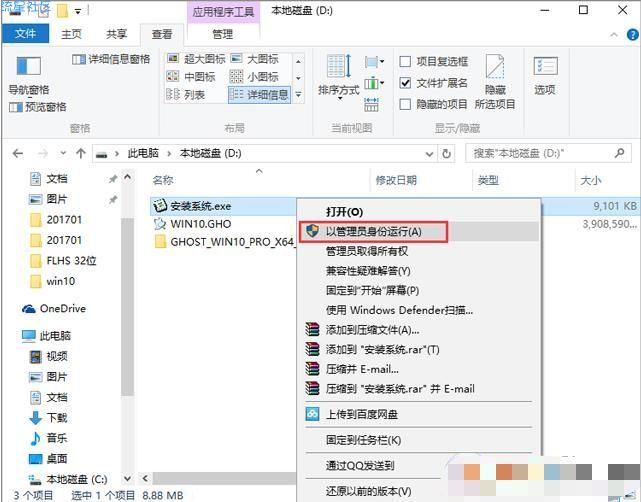Click Size all columns to fit icon
Viewport: 641px width, 502px height.
371,105
